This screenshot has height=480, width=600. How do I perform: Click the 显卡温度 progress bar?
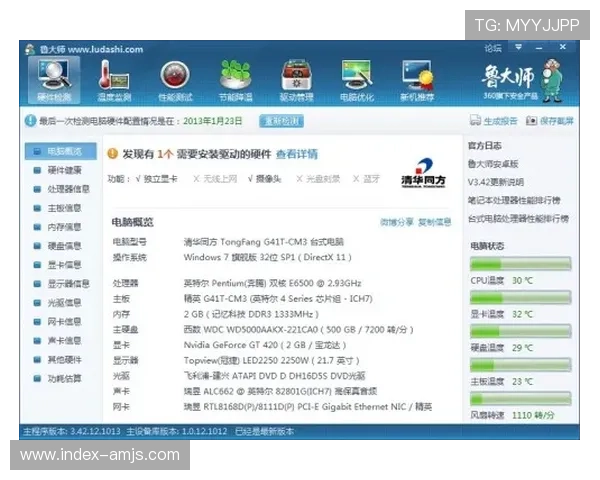click(520, 297)
